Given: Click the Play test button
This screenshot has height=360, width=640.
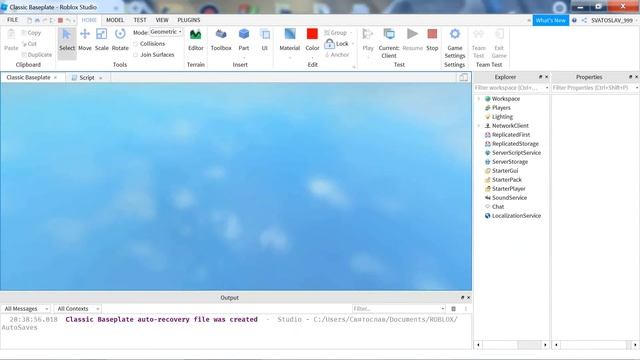Looking at the screenshot, I should [x=368, y=40].
